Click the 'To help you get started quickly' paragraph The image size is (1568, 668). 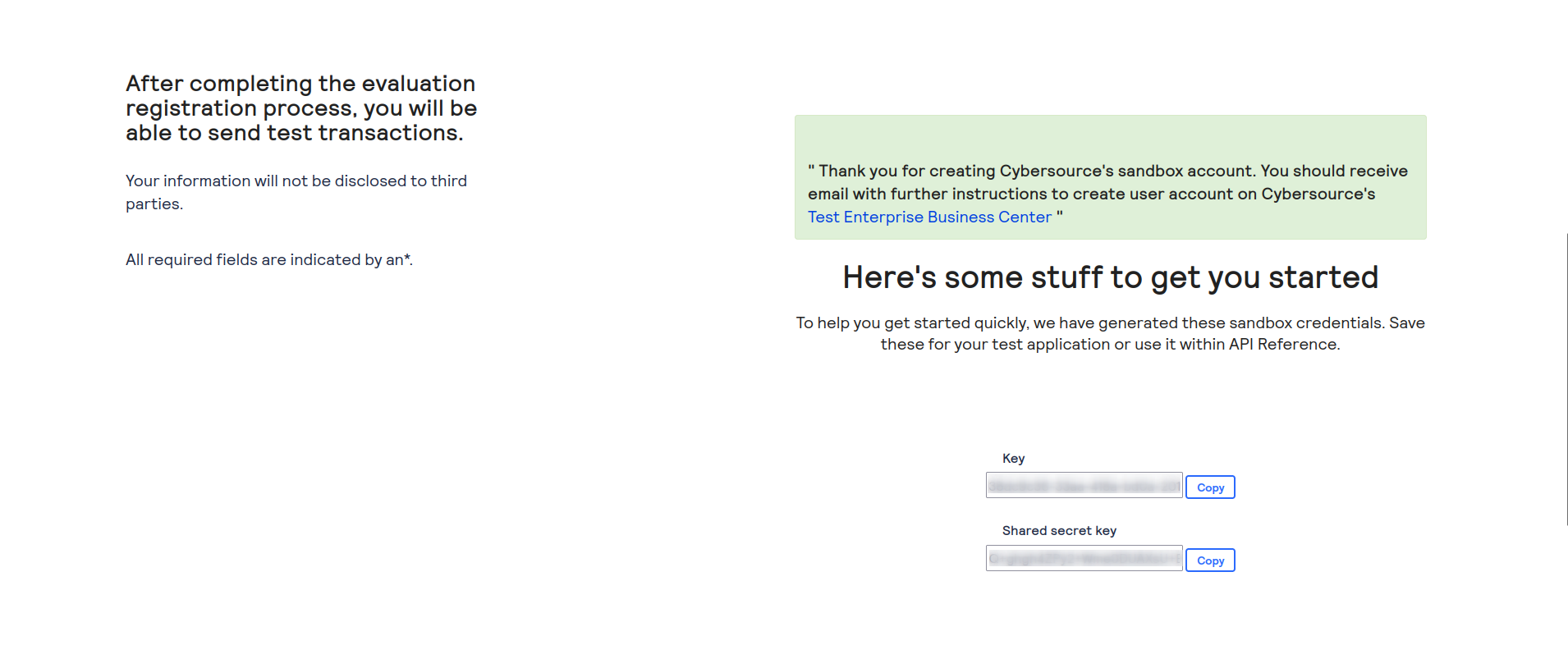click(x=1110, y=333)
